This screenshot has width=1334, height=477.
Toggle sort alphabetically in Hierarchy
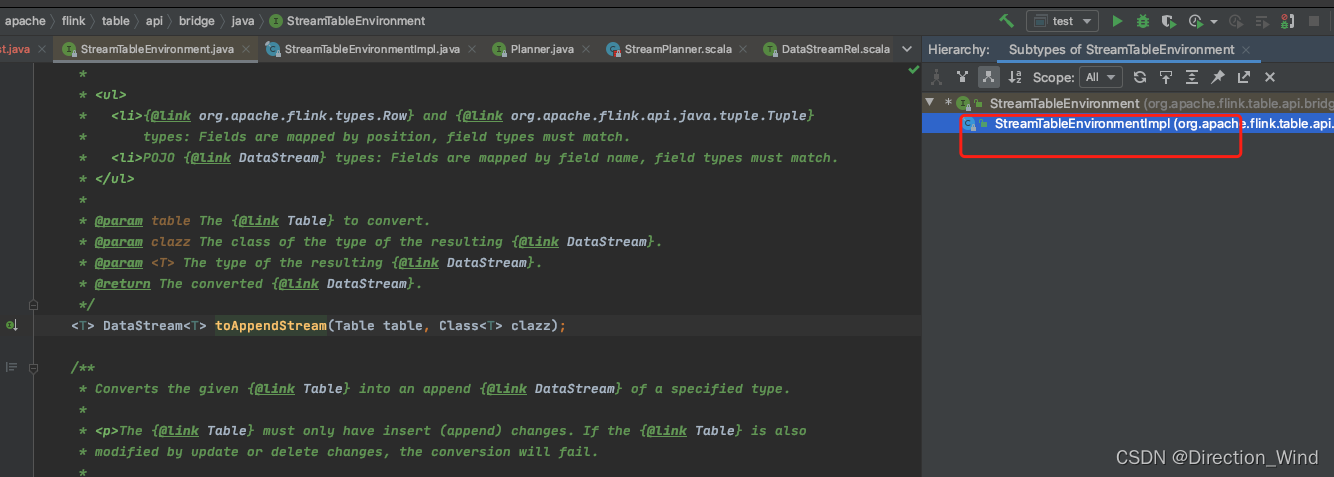coord(1015,77)
